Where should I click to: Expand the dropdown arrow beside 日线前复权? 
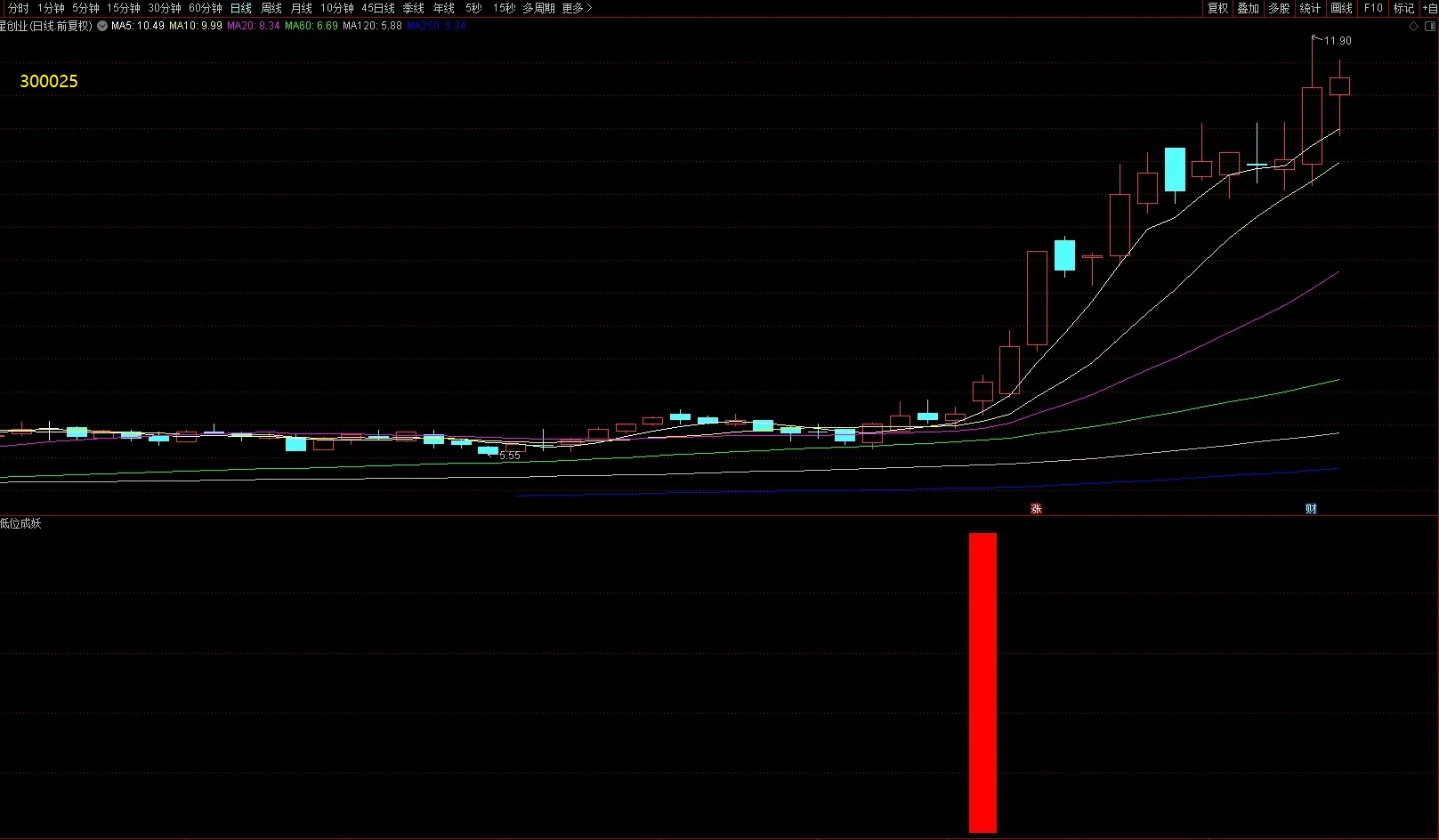click(x=102, y=26)
